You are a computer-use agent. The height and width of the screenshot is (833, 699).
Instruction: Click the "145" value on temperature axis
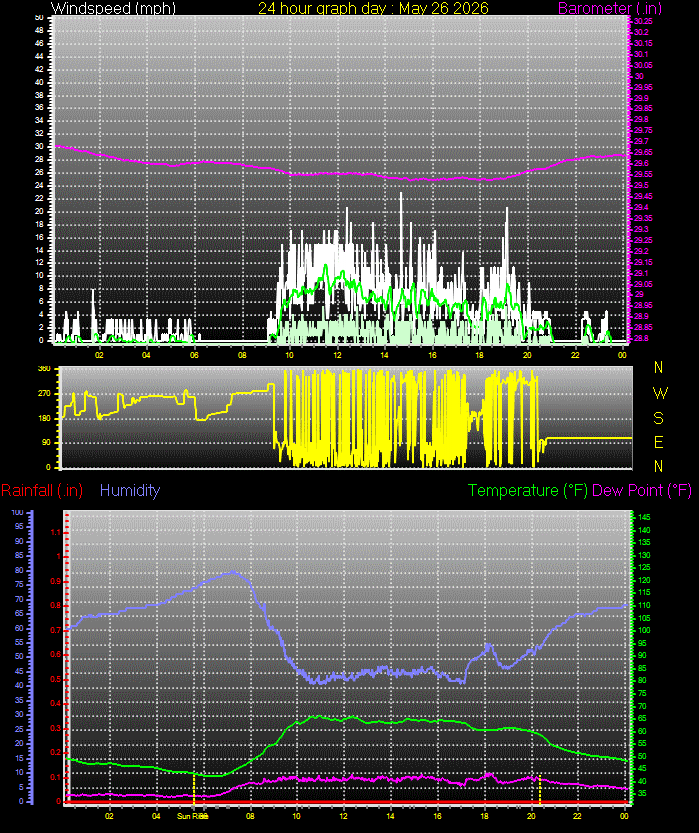point(644,517)
